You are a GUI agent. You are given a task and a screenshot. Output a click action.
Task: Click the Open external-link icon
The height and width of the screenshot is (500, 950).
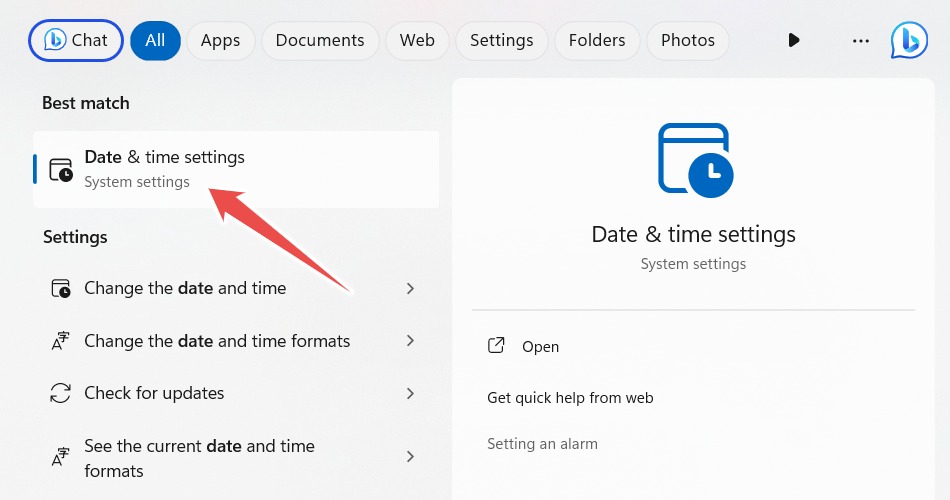(x=496, y=345)
